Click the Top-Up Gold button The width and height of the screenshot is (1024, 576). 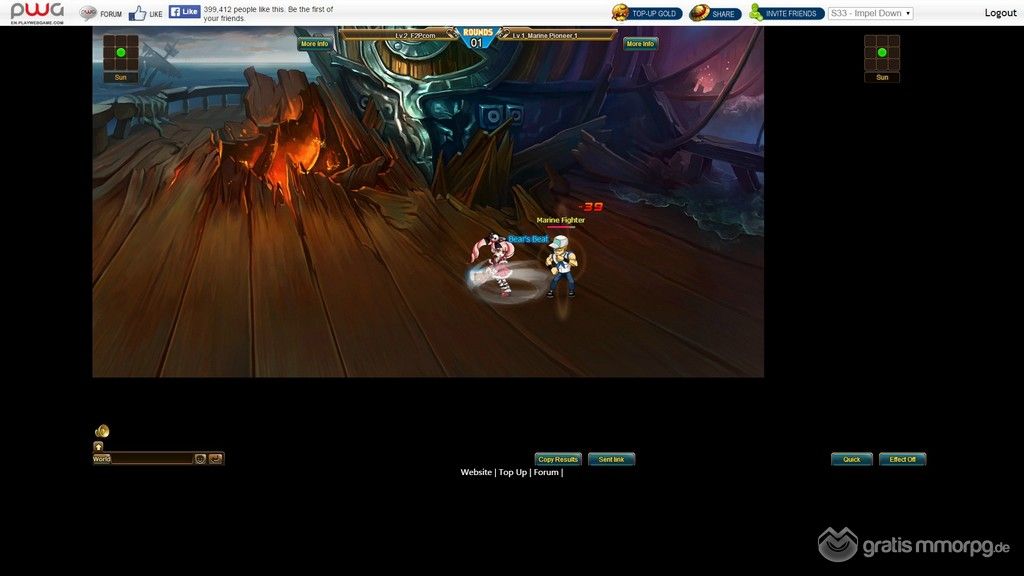[645, 13]
